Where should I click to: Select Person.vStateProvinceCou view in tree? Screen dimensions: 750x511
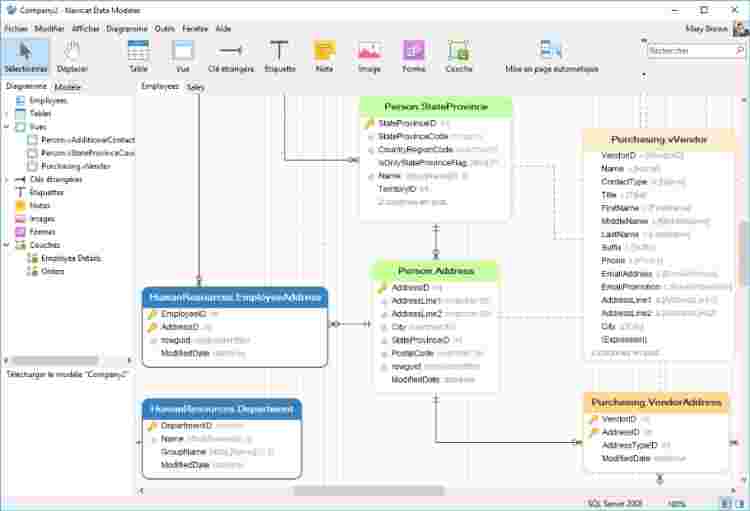coord(88,153)
